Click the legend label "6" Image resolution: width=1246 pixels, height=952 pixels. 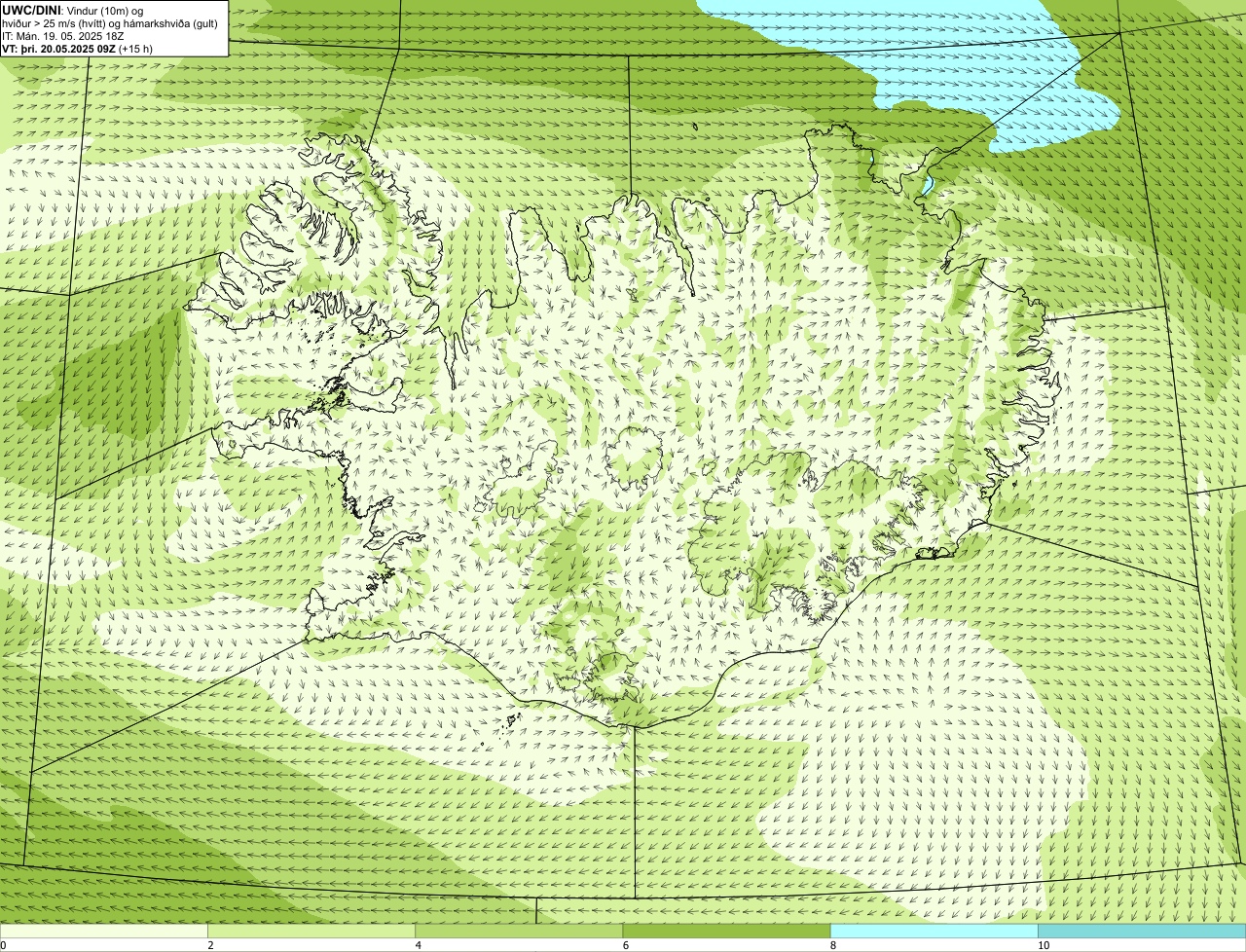(x=625, y=945)
